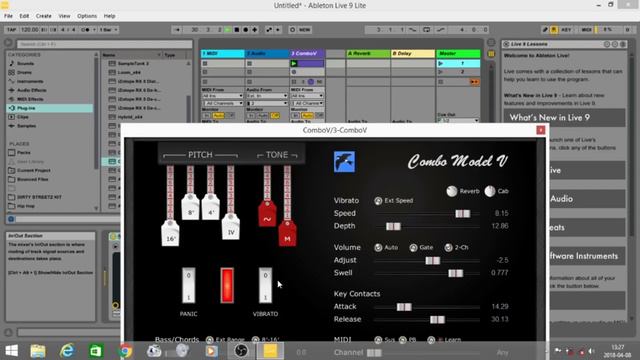Open the Help menu

[x=109, y=16]
